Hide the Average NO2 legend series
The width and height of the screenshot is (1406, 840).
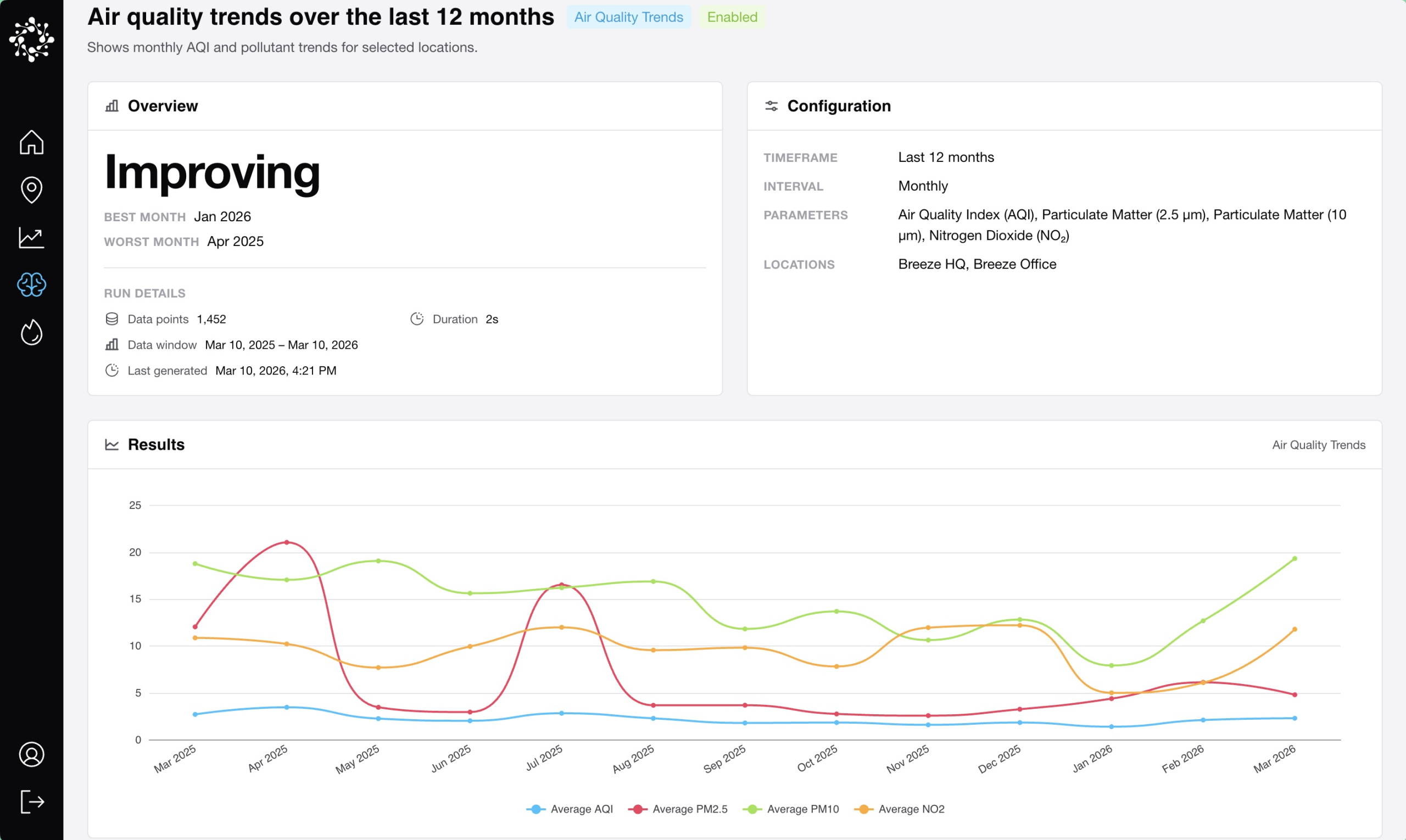(x=899, y=809)
